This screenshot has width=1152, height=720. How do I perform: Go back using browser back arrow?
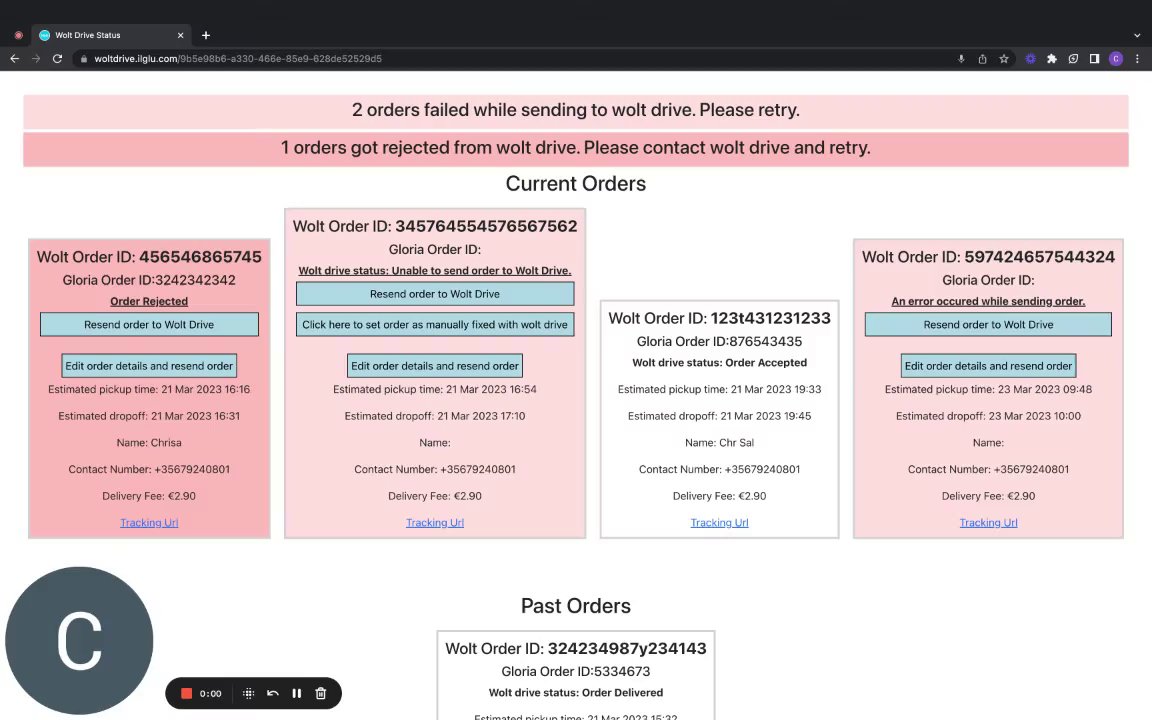click(15, 59)
